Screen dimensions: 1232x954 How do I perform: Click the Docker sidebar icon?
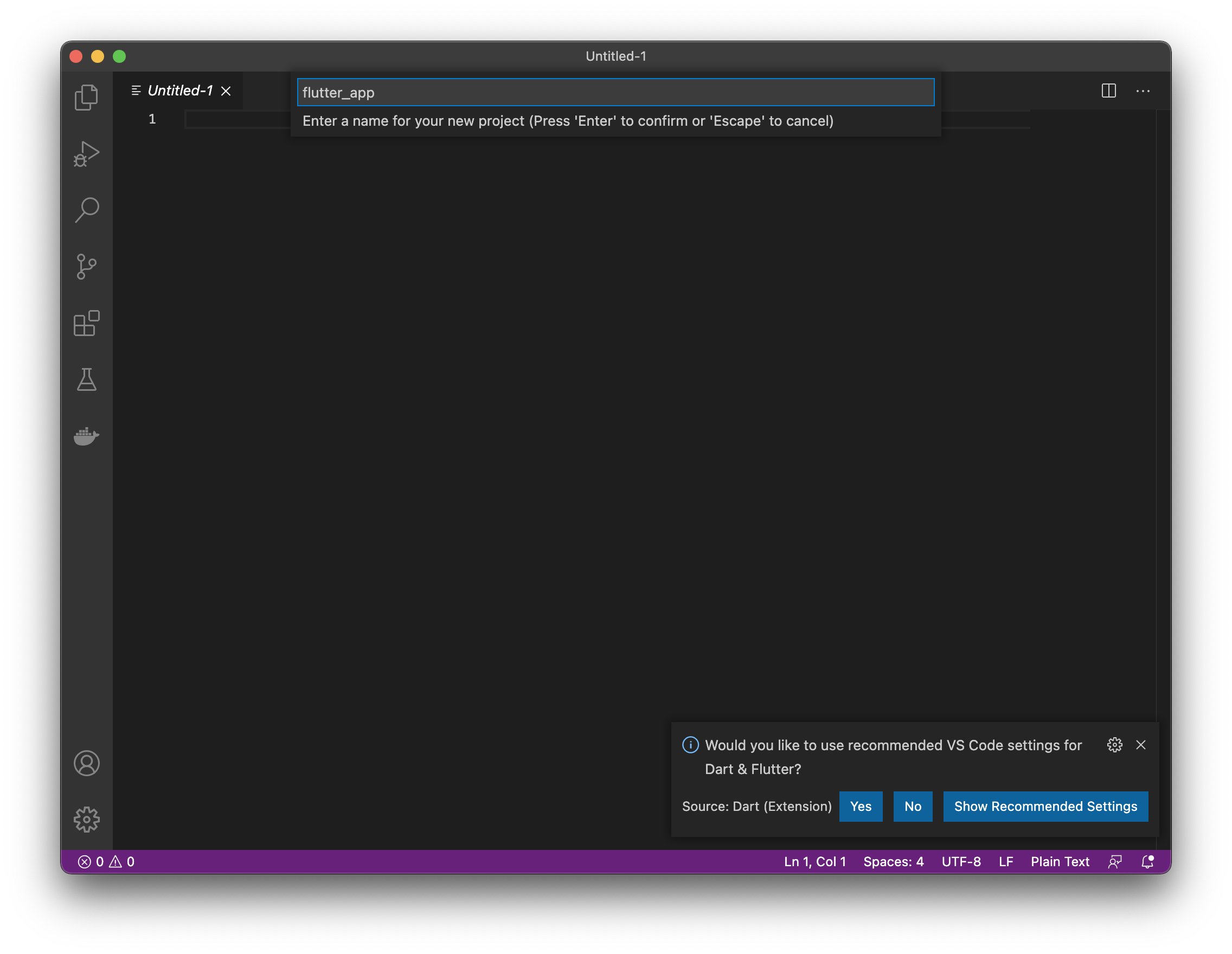[x=87, y=435]
